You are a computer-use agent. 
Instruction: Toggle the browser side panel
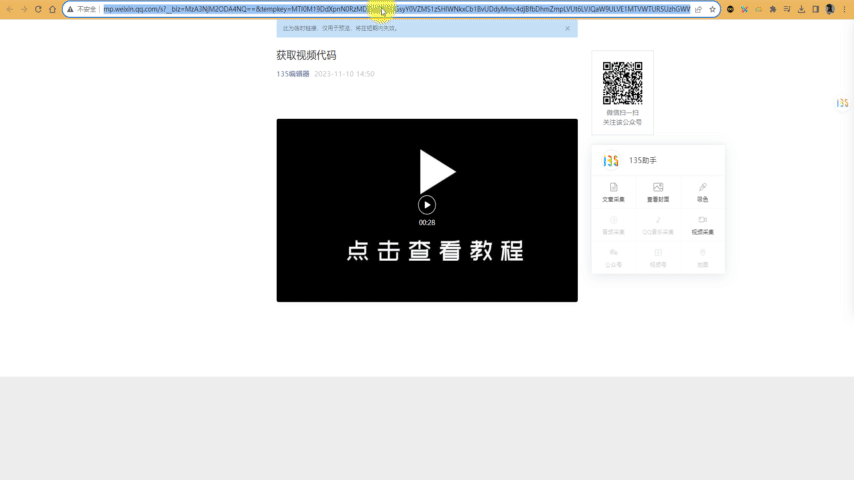pyautogui.click(x=815, y=9)
